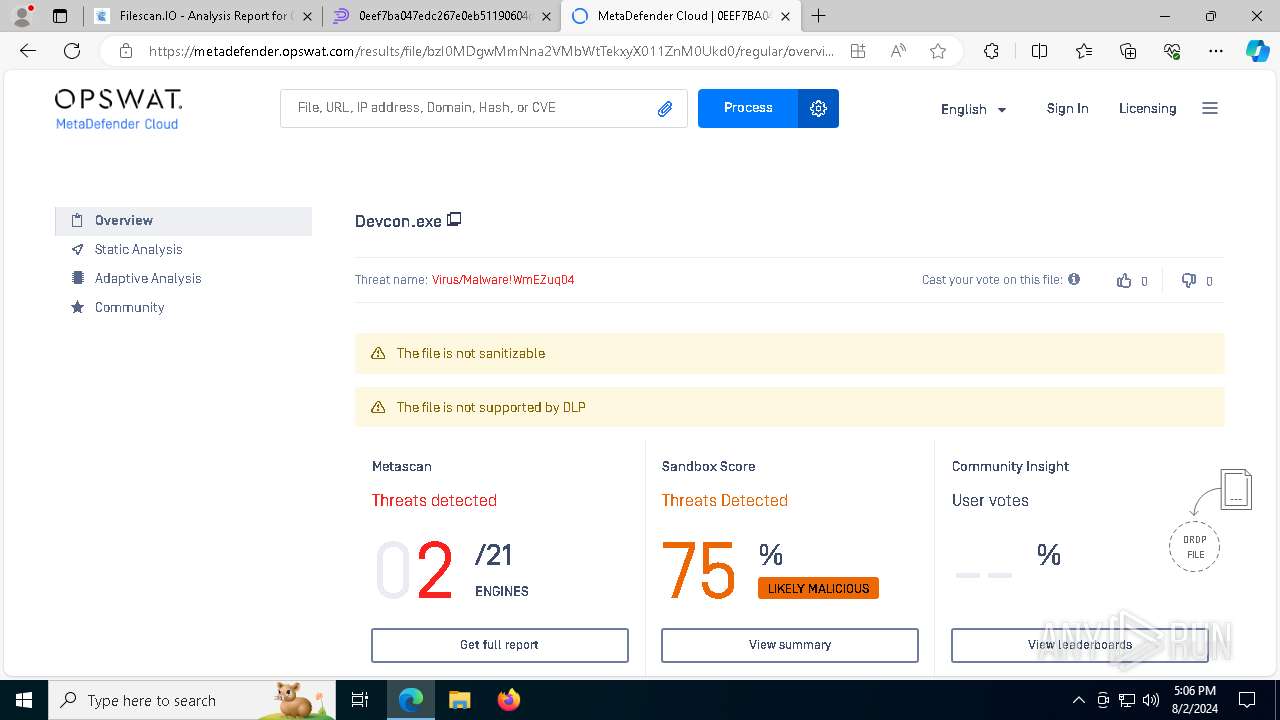The height and width of the screenshot is (720, 1280).
Task: Open Microsoft Edge from the taskbar
Action: pyautogui.click(x=411, y=700)
